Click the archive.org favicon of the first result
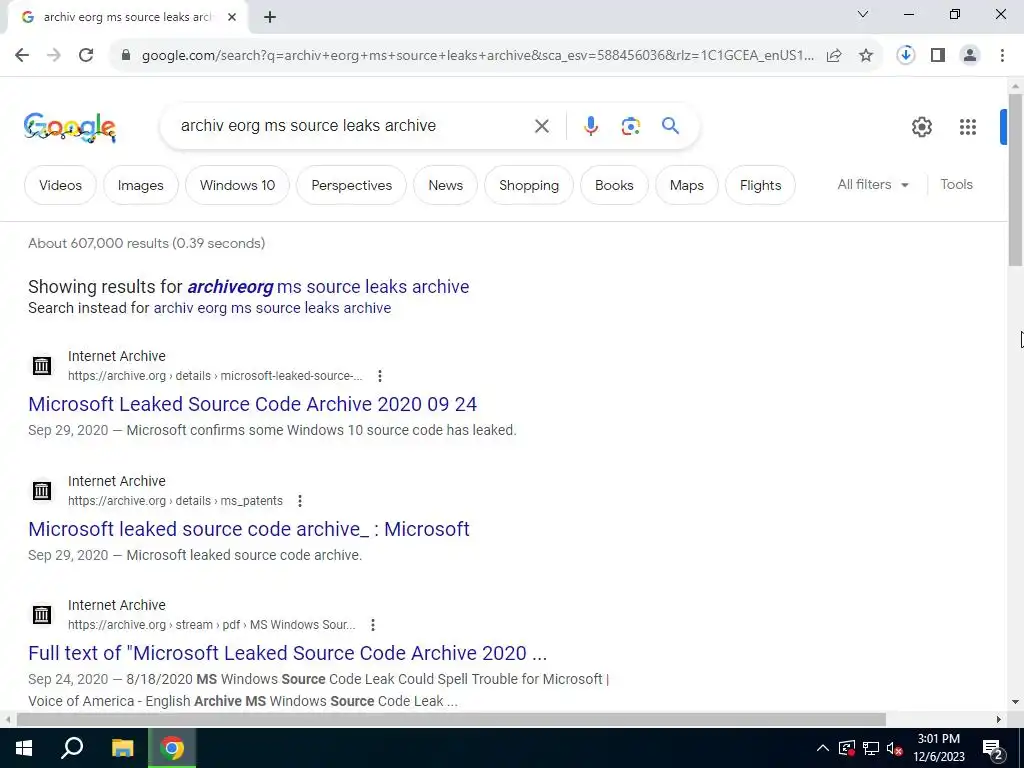Screen dimensions: 1024x768 point(42,366)
